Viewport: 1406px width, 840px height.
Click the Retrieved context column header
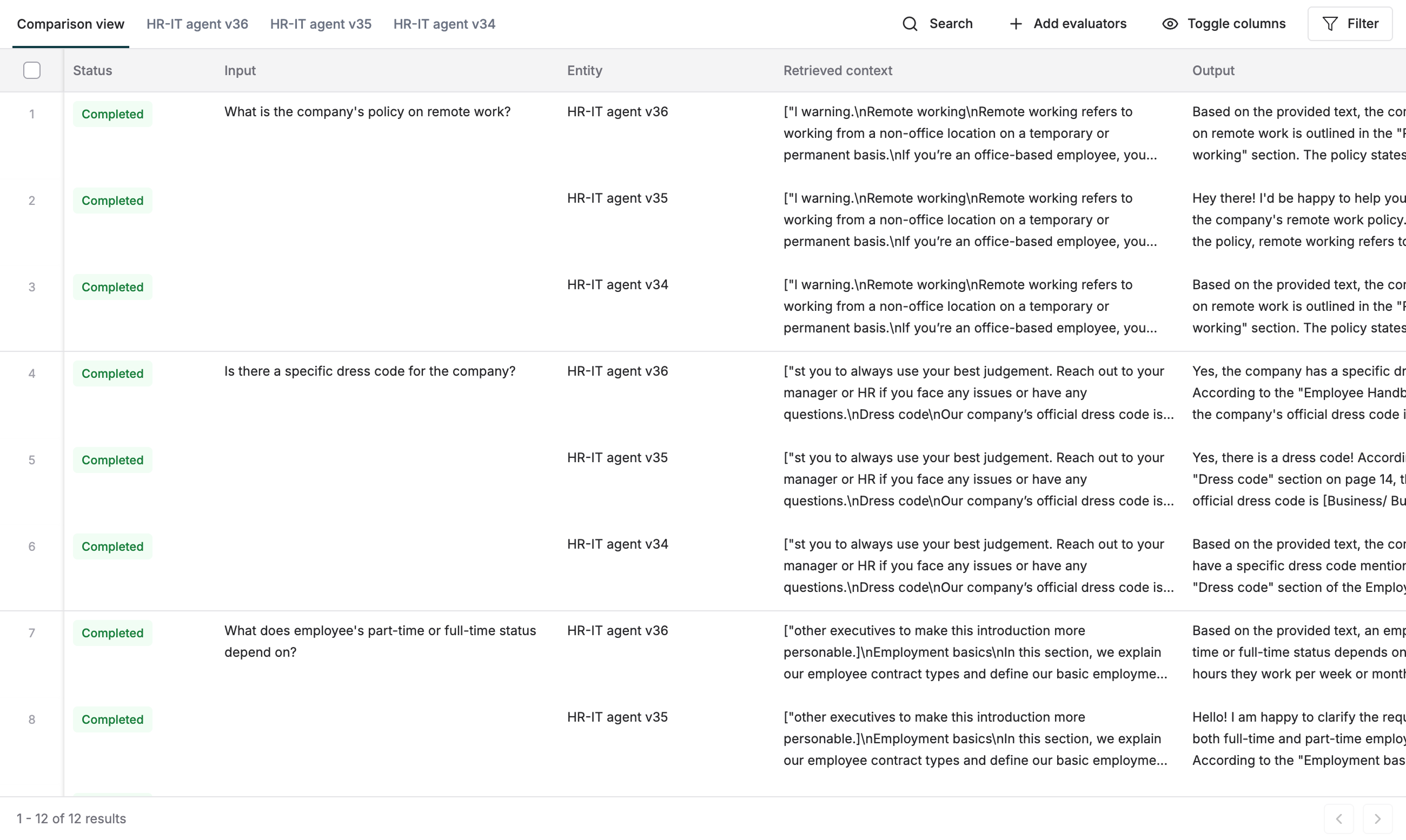click(837, 70)
